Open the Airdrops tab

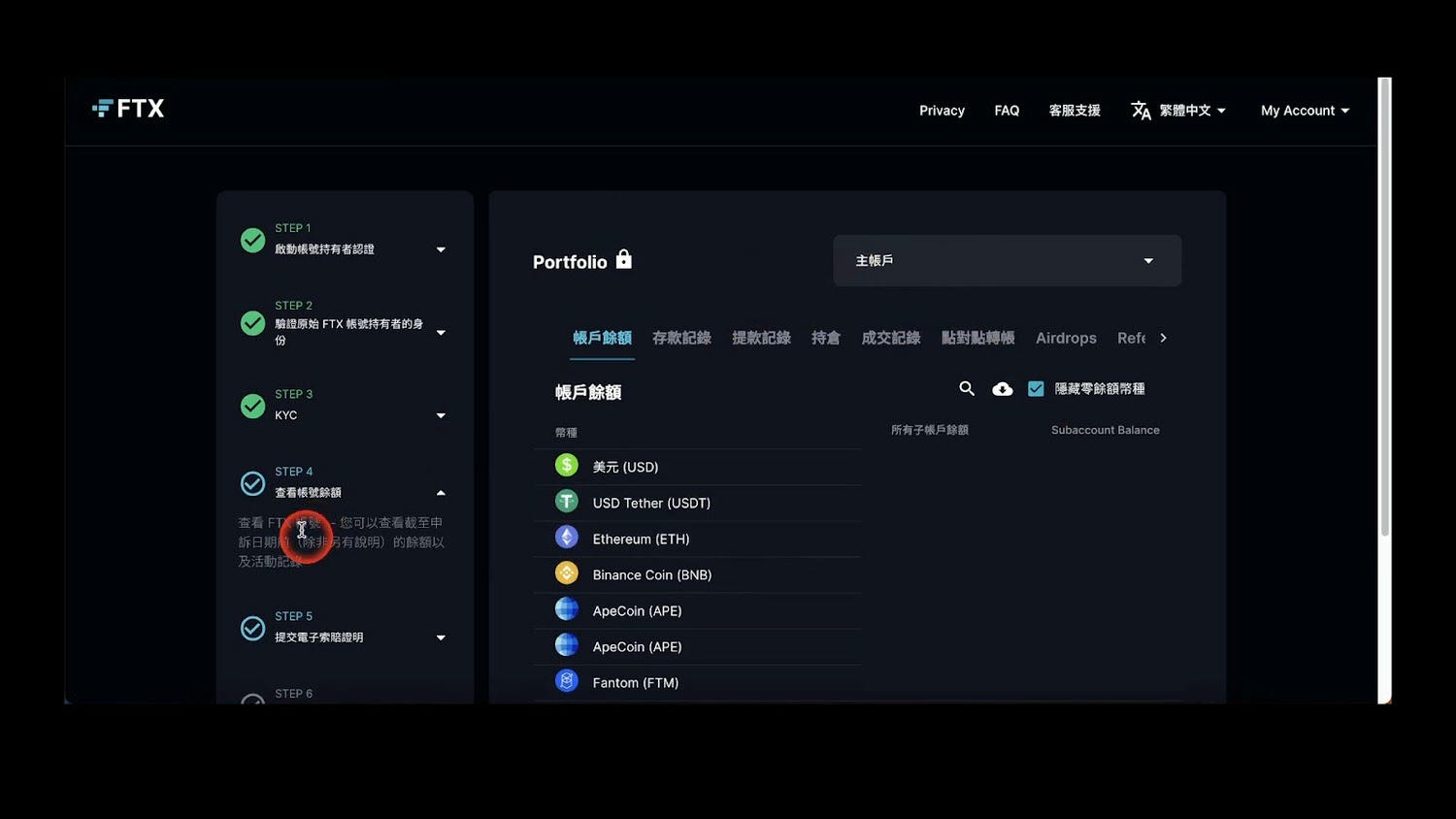(1066, 338)
